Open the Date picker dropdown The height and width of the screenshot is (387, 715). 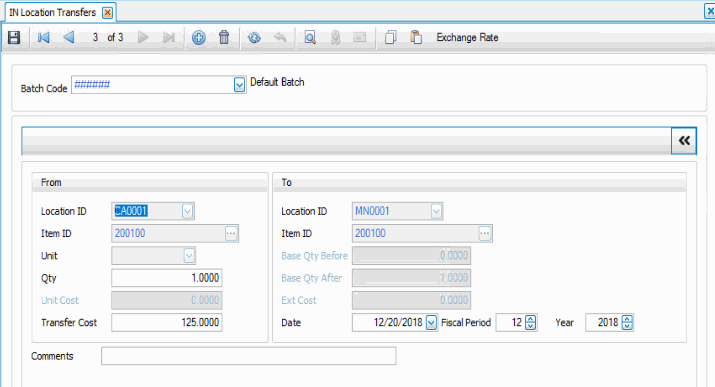click(x=431, y=323)
